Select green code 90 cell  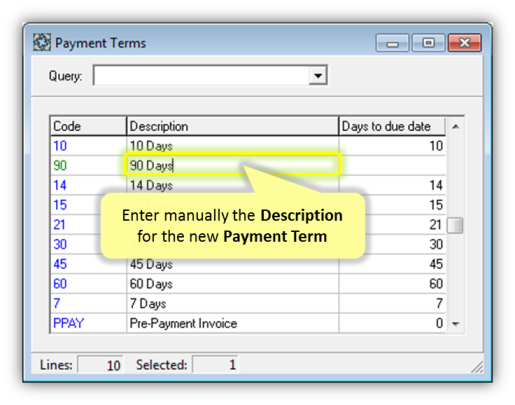(x=88, y=165)
